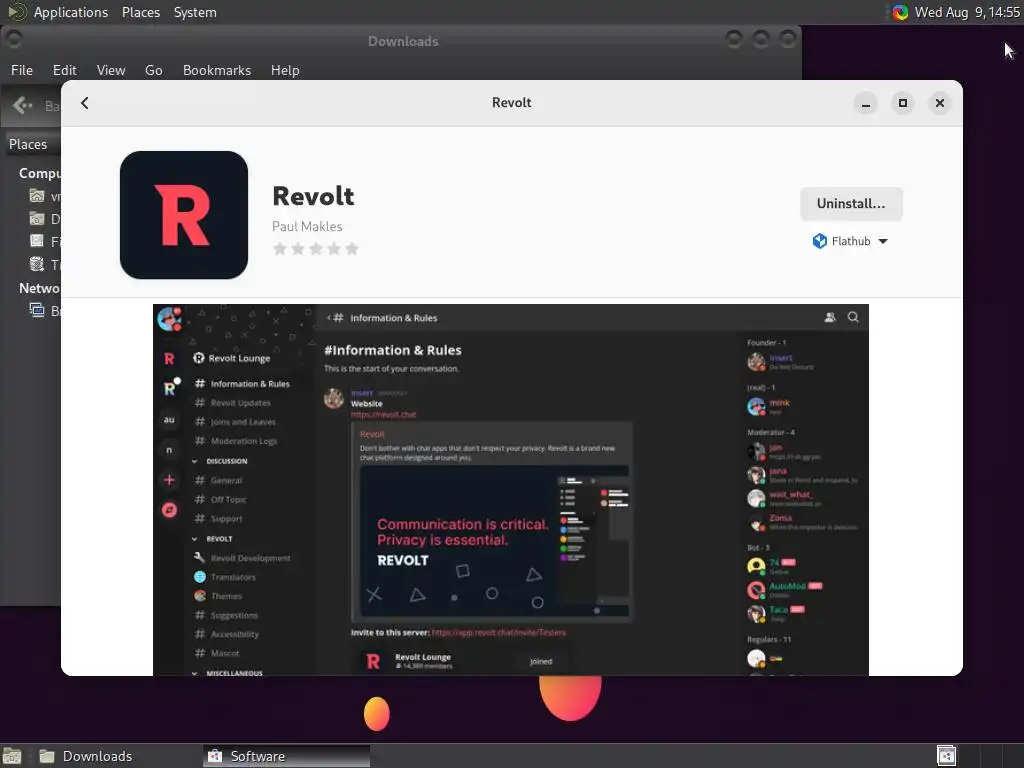
Task: Click the Trash icon in Downloads sidebar
Action: (37, 264)
